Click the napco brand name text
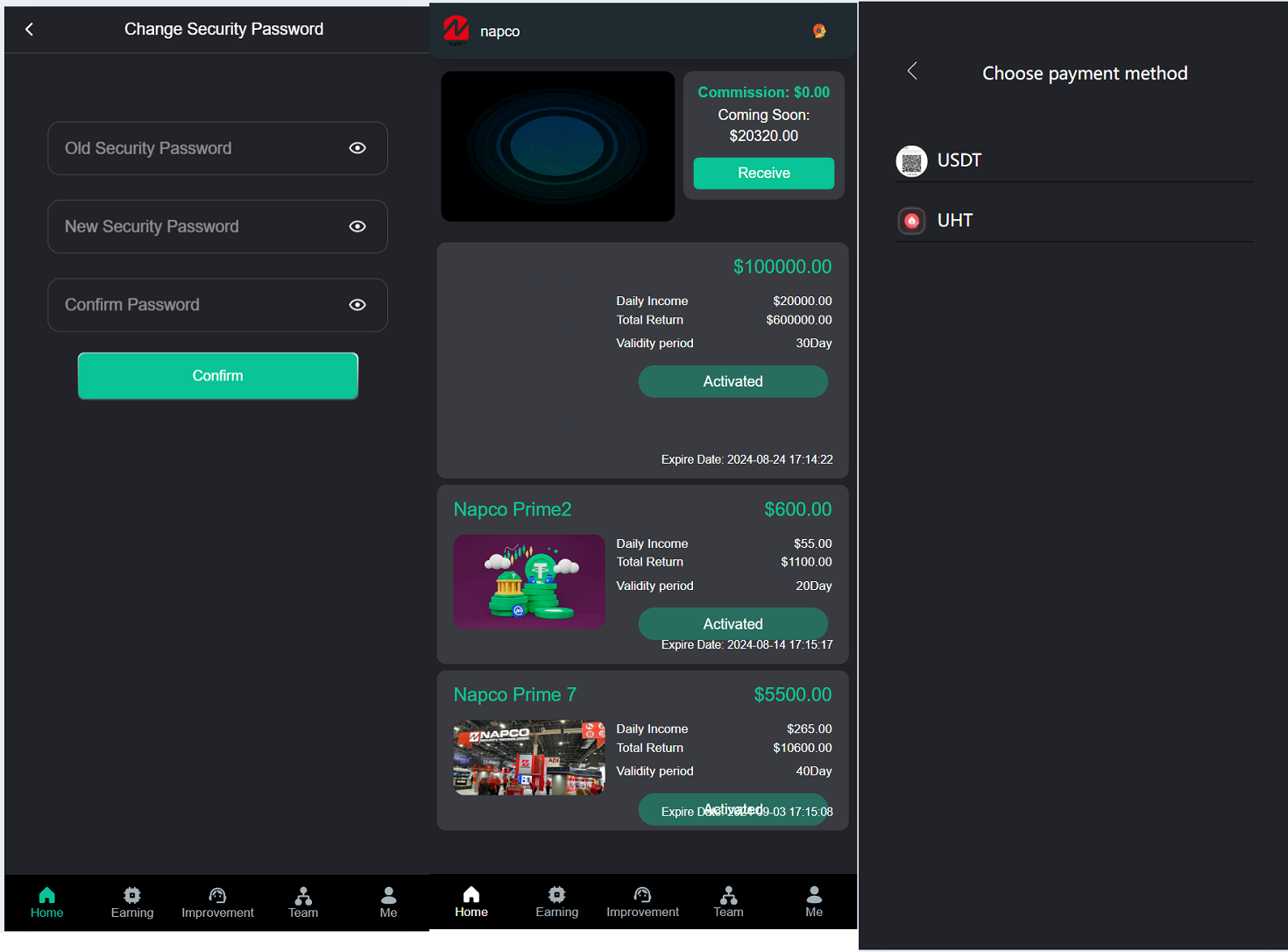Image resolution: width=1288 pixels, height=952 pixels. point(499,32)
